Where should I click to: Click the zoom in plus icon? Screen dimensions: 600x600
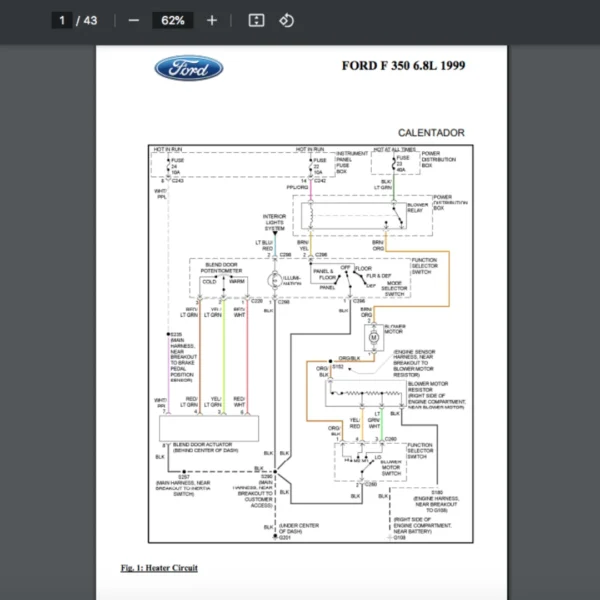tap(211, 20)
